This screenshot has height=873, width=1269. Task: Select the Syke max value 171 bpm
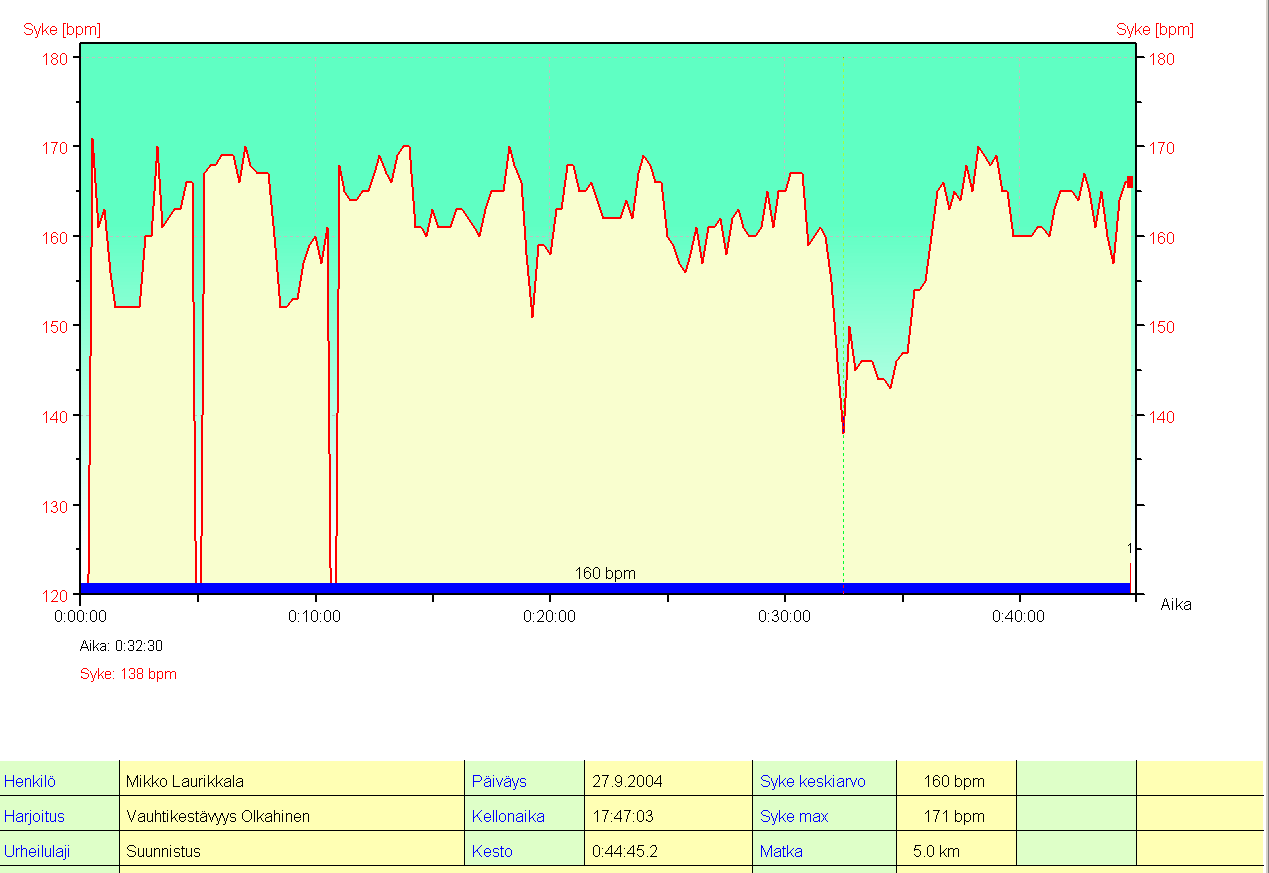(954, 816)
